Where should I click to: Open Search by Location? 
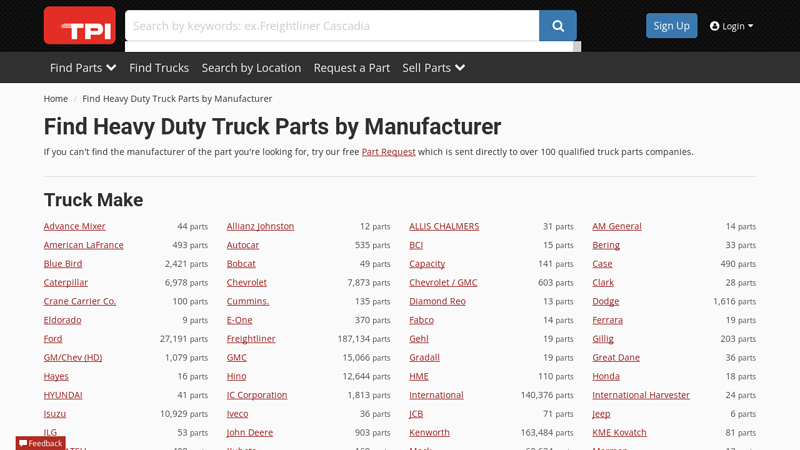251,68
